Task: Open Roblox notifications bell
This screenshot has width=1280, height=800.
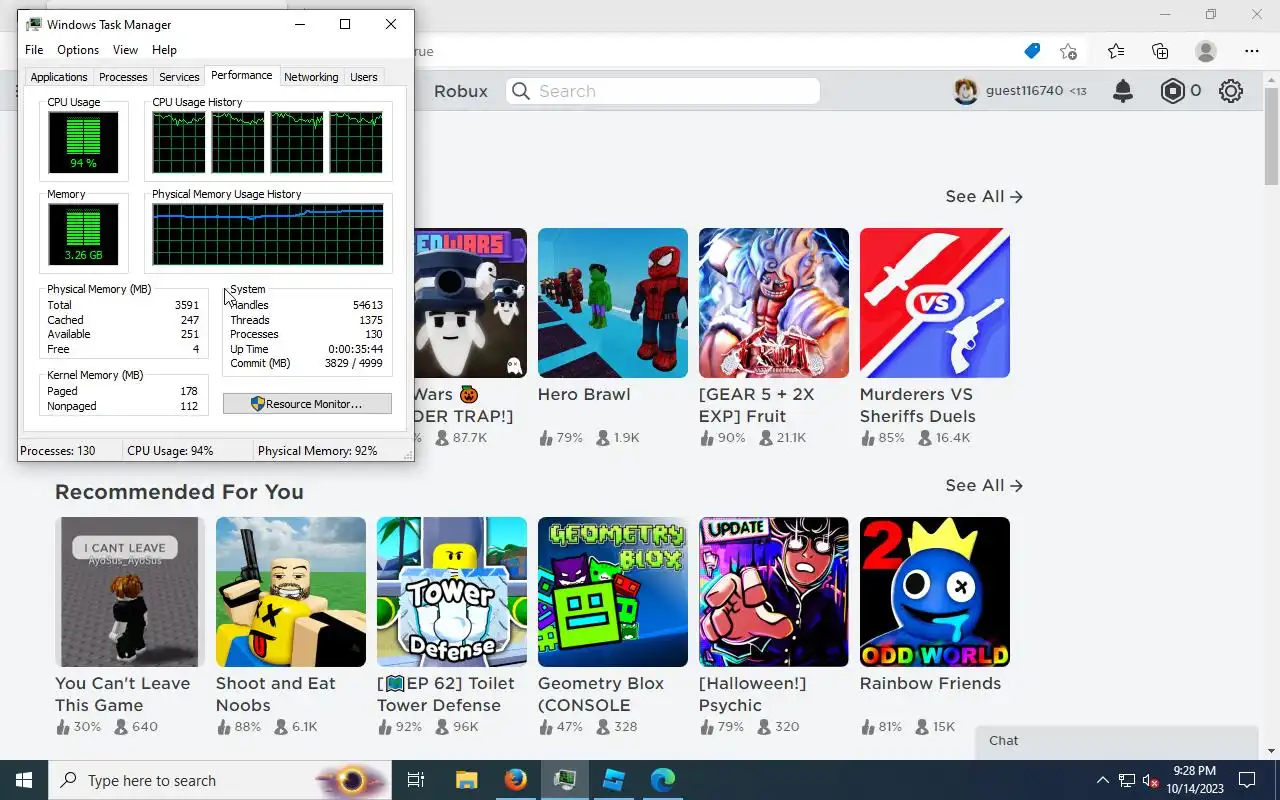Action: (x=1123, y=91)
